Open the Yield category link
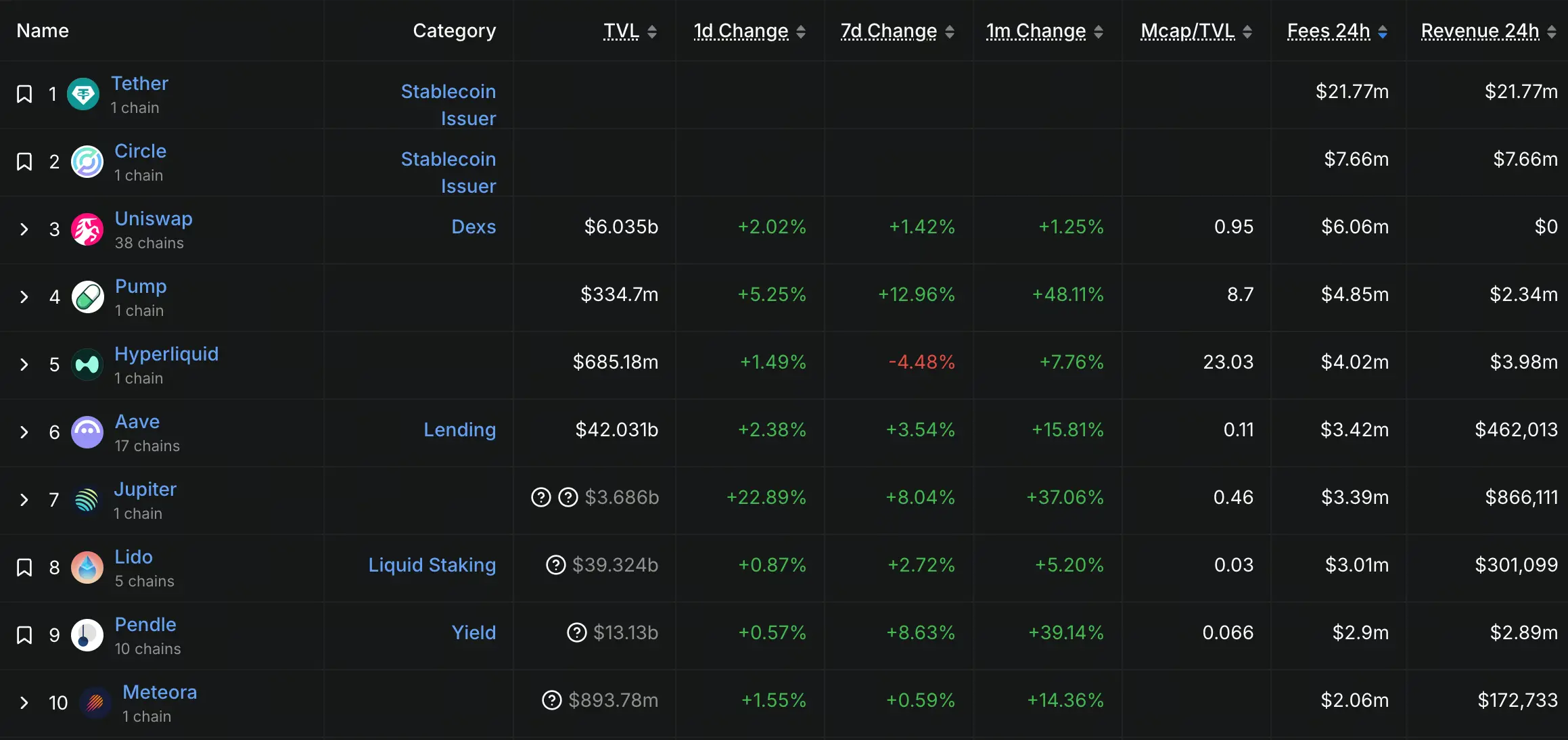 (x=474, y=632)
